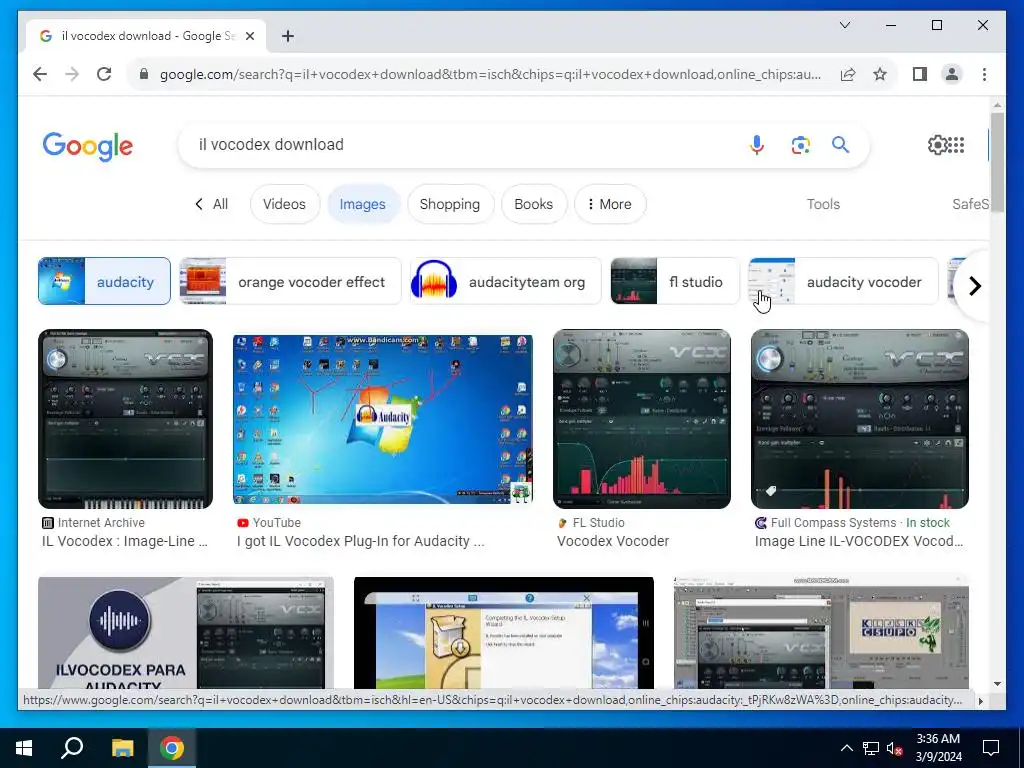
Task: Switch to Videos results
Action: coord(284,204)
